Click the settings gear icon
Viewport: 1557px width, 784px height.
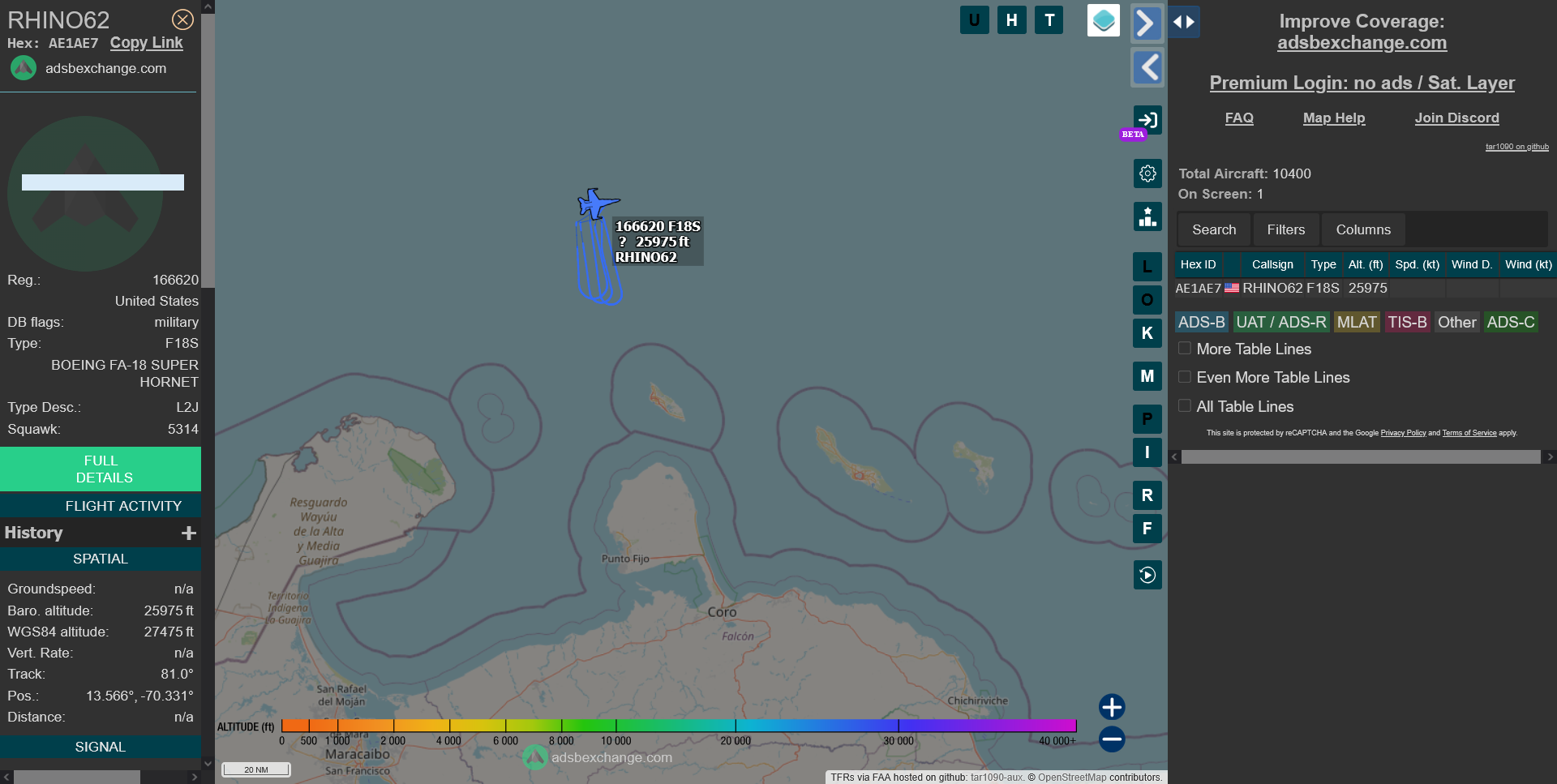tap(1147, 174)
